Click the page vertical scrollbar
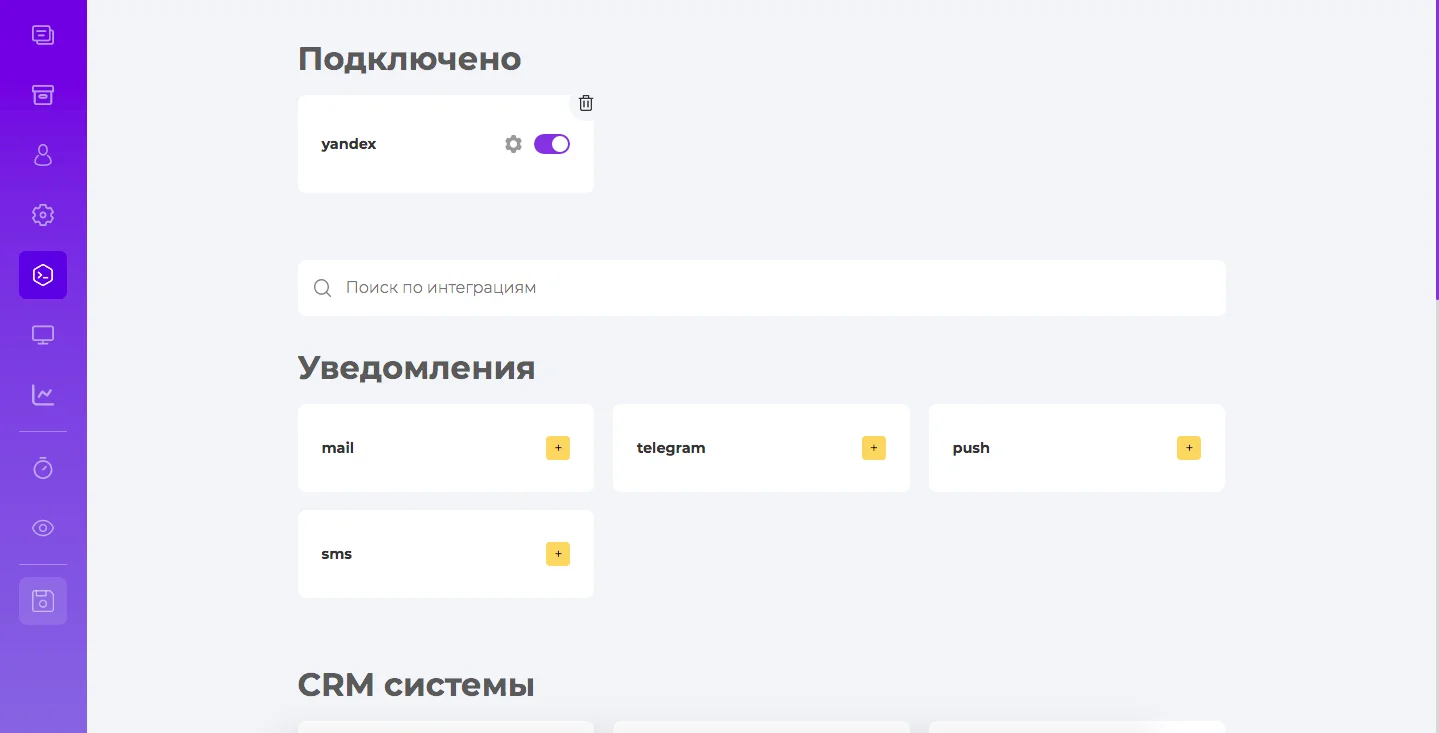Image resolution: width=1439 pixels, height=733 pixels. coord(1436,150)
